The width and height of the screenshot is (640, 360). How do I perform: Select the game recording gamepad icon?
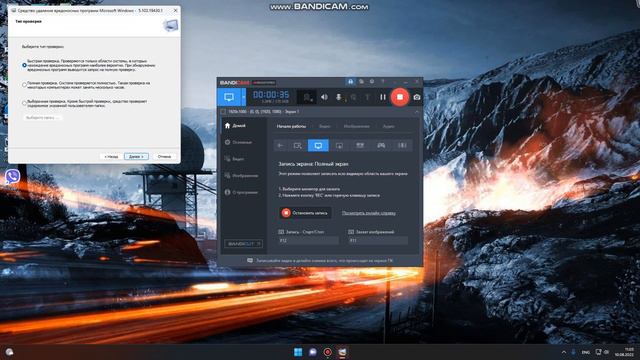coord(381,145)
